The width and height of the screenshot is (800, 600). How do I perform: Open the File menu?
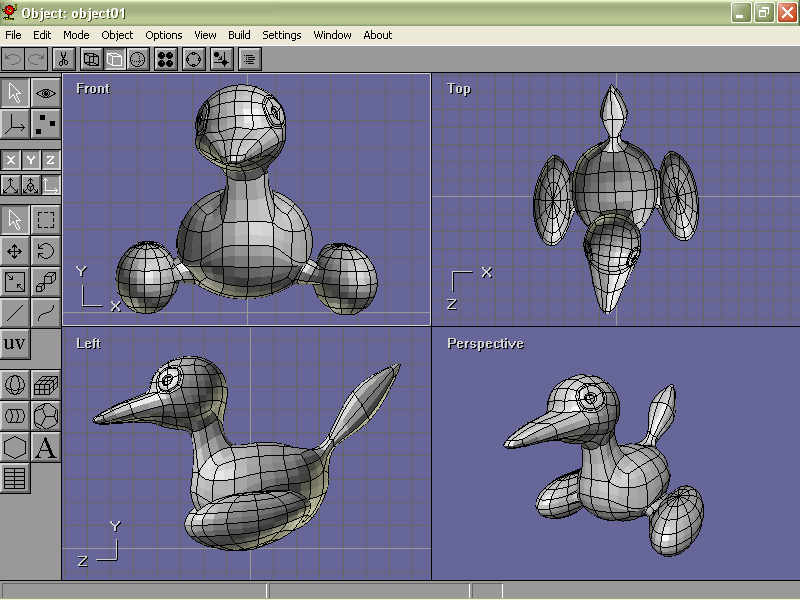pyautogui.click(x=13, y=35)
